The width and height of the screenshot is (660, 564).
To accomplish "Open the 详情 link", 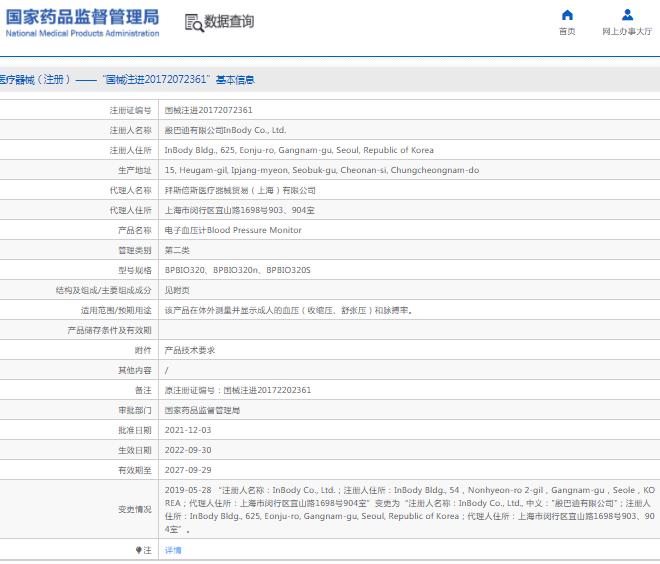I will coord(173,550).
